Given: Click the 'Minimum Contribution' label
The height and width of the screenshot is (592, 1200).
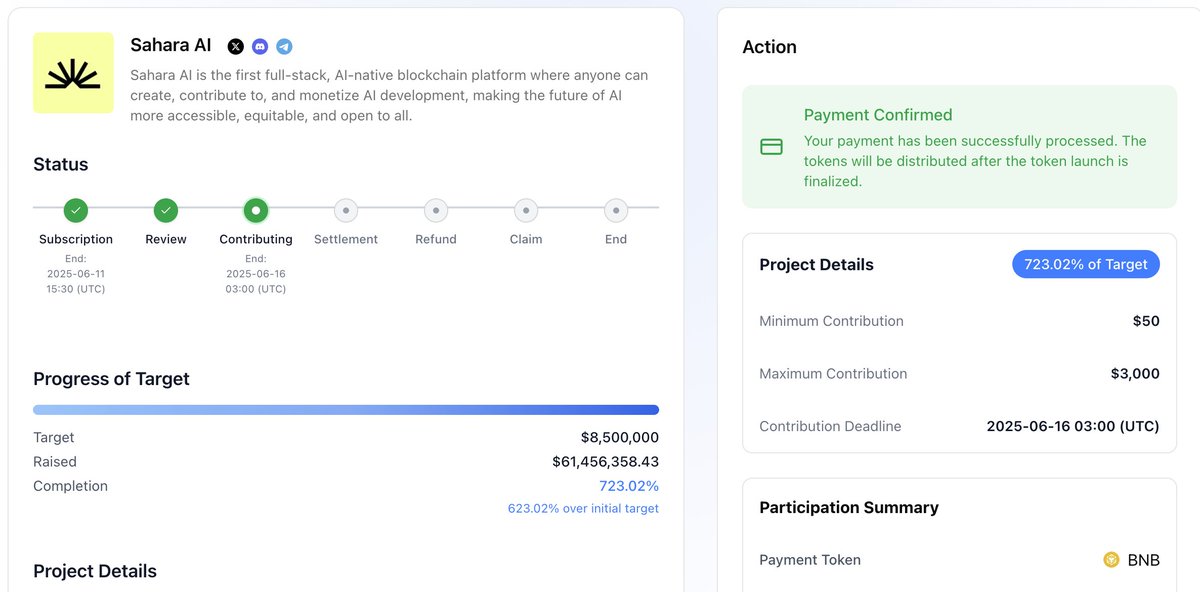Looking at the screenshot, I should click(831, 321).
